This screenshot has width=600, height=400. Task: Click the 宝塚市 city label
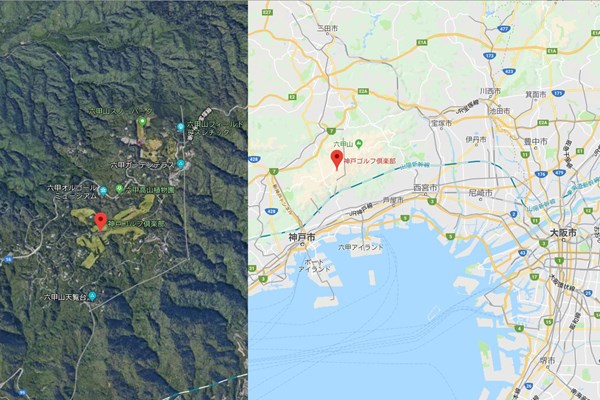441,123
